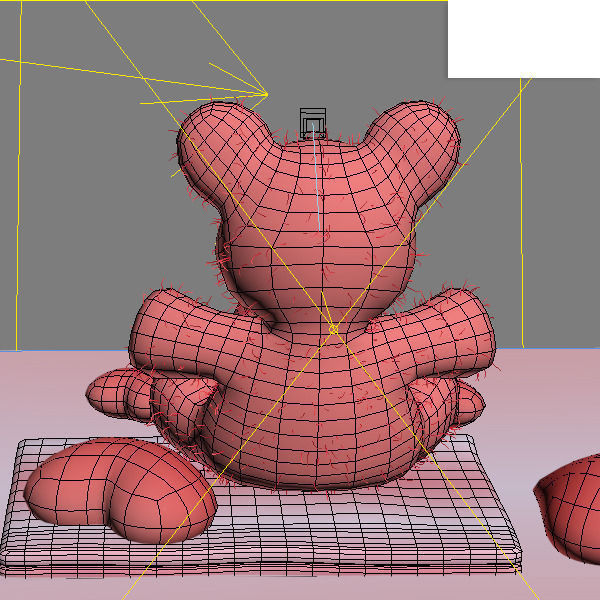The width and height of the screenshot is (600, 600).
Task: Select the partially visible heart object at right edge
Action: (568, 509)
